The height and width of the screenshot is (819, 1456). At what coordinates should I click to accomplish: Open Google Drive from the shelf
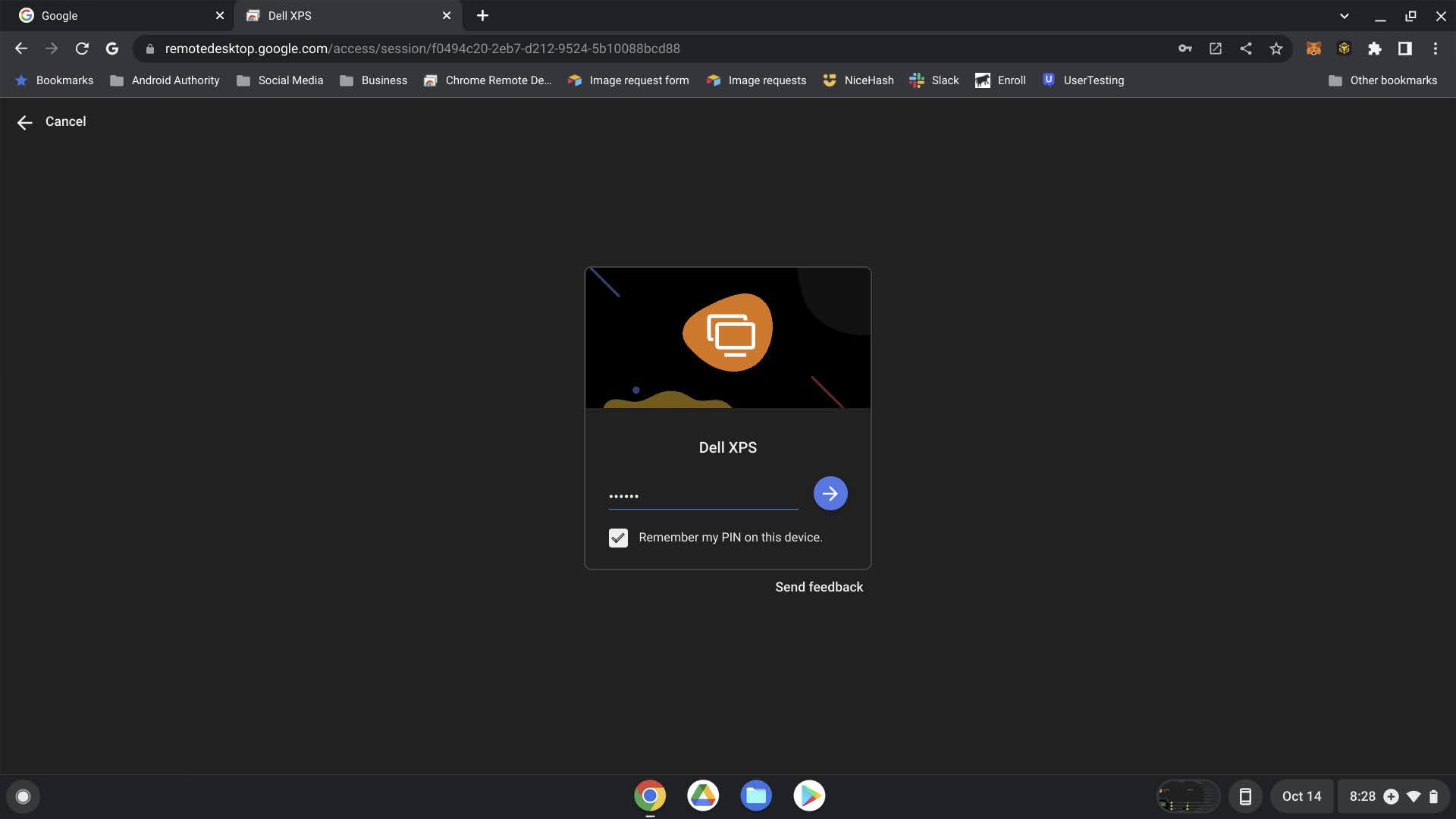pyautogui.click(x=703, y=795)
